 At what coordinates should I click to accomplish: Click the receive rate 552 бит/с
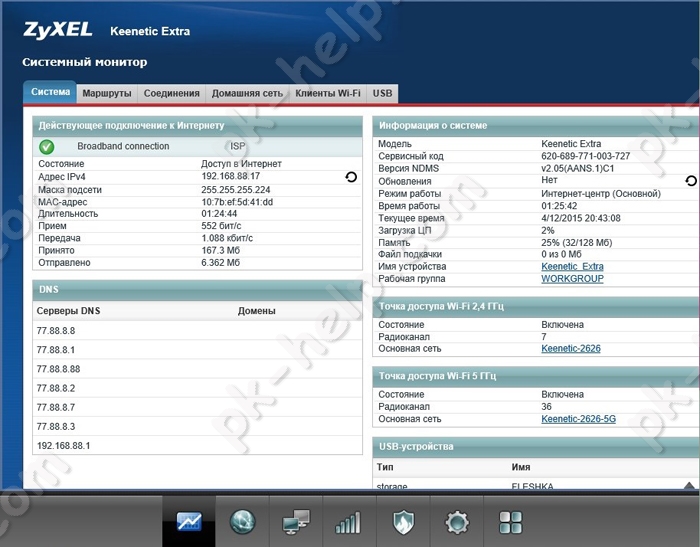221,226
